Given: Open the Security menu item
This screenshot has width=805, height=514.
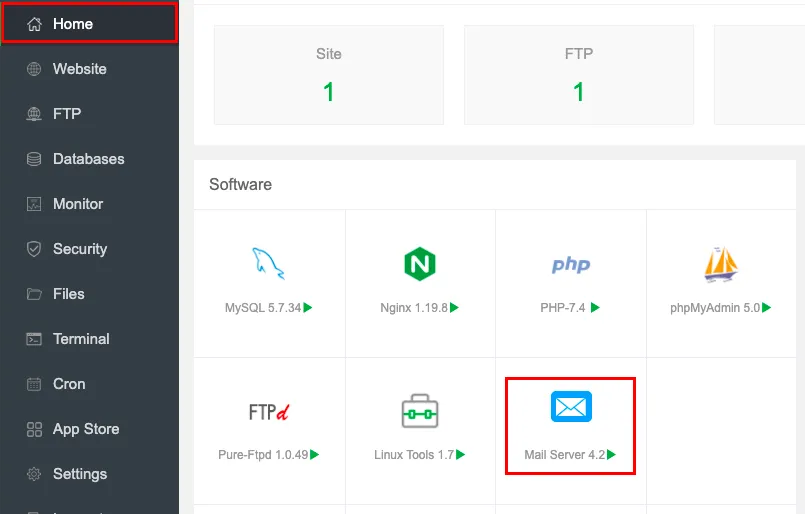Looking at the screenshot, I should coord(79,249).
